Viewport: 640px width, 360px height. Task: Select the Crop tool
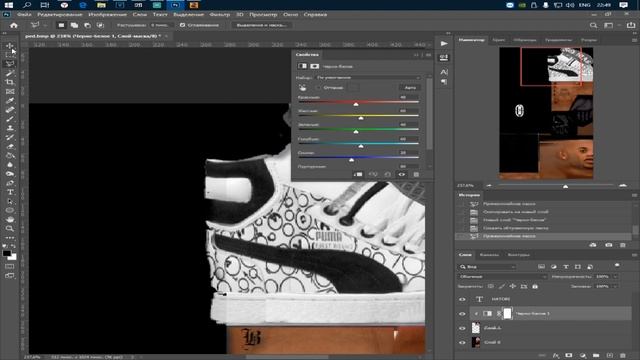click(10, 82)
